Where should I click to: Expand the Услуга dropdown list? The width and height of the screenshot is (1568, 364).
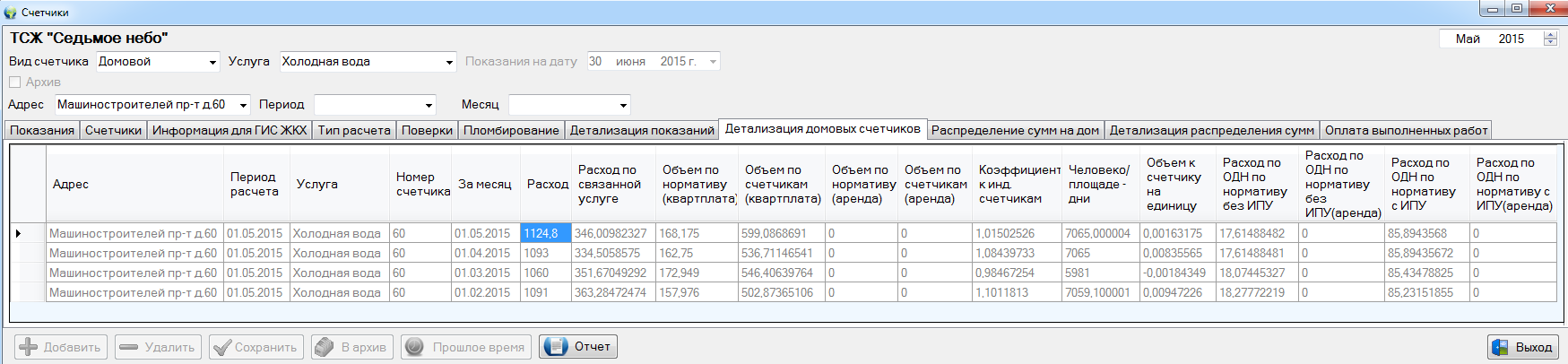pos(449,62)
